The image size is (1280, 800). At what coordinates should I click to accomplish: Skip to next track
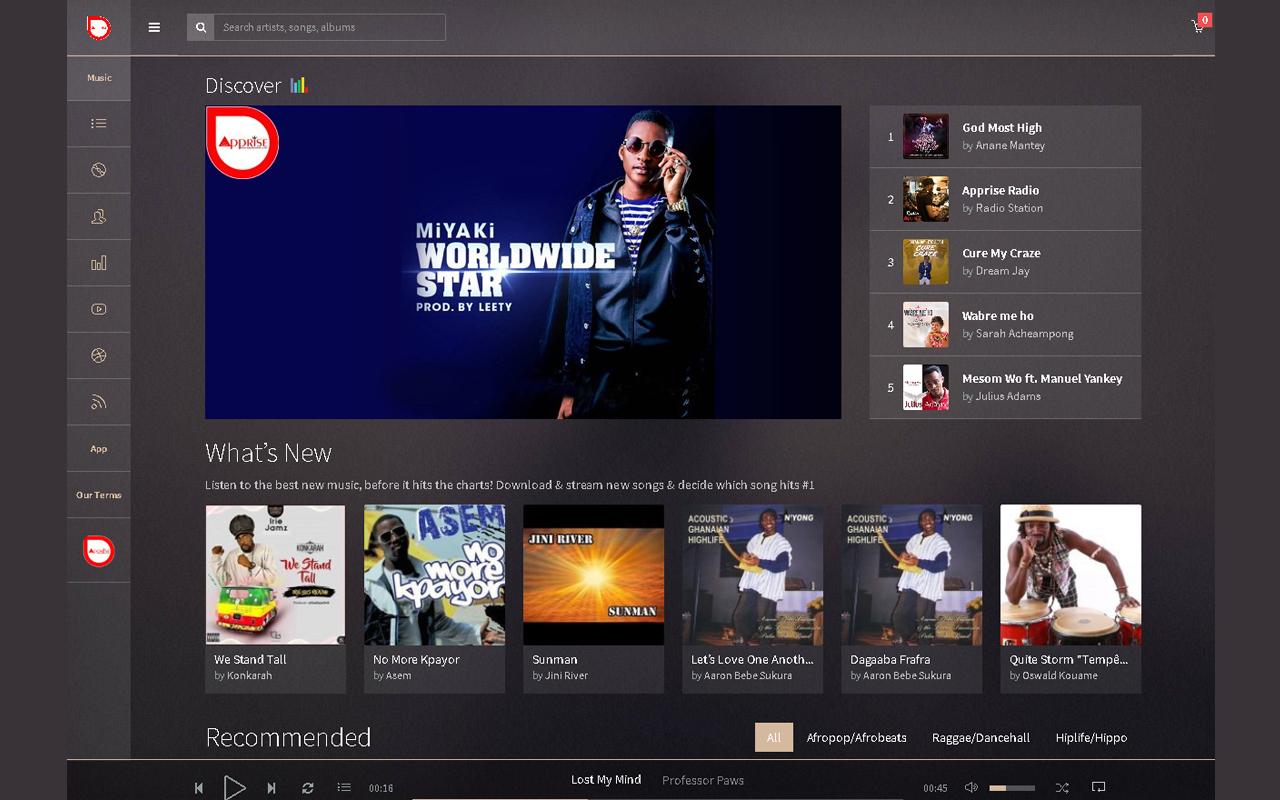pyautogui.click(x=271, y=788)
